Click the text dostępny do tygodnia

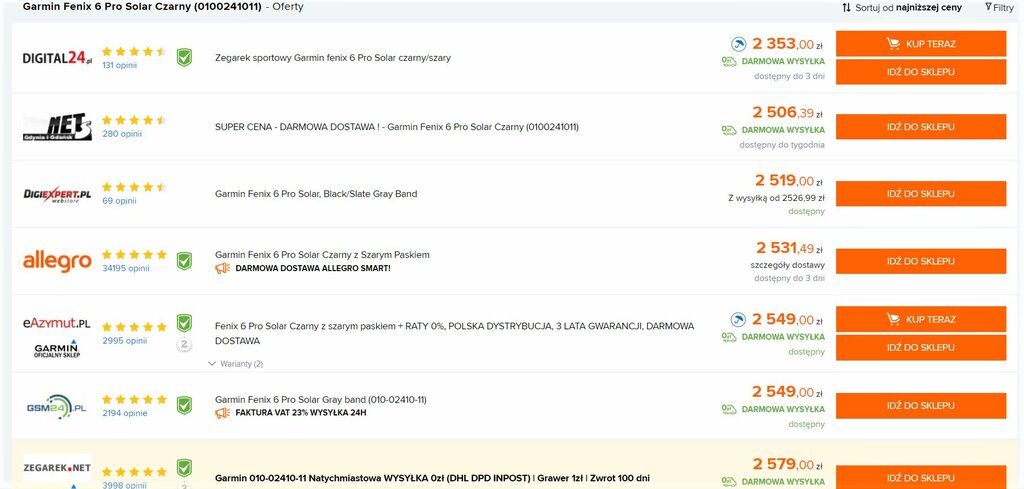click(782, 145)
